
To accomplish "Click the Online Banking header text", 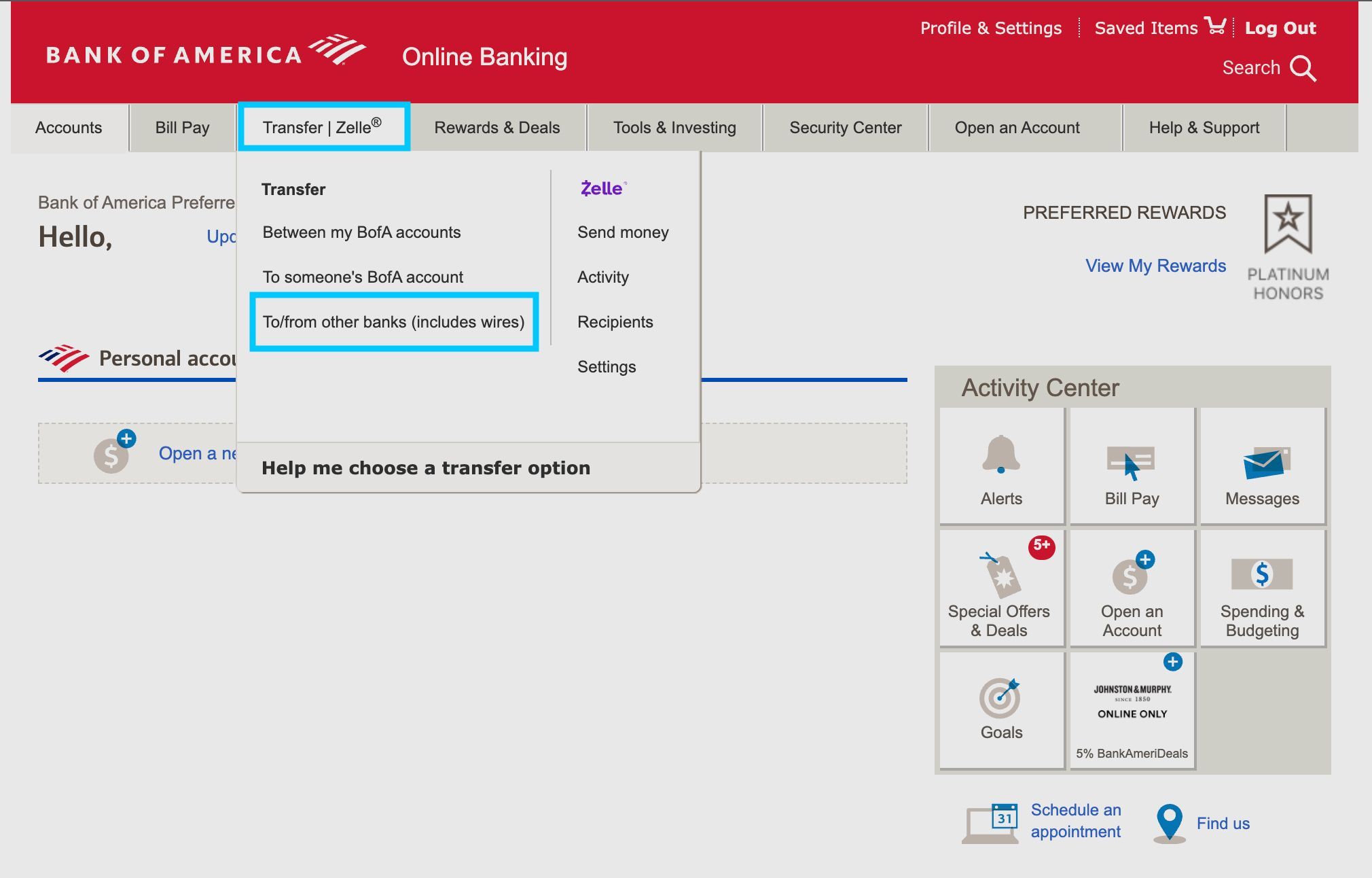I will tap(484, 57).
